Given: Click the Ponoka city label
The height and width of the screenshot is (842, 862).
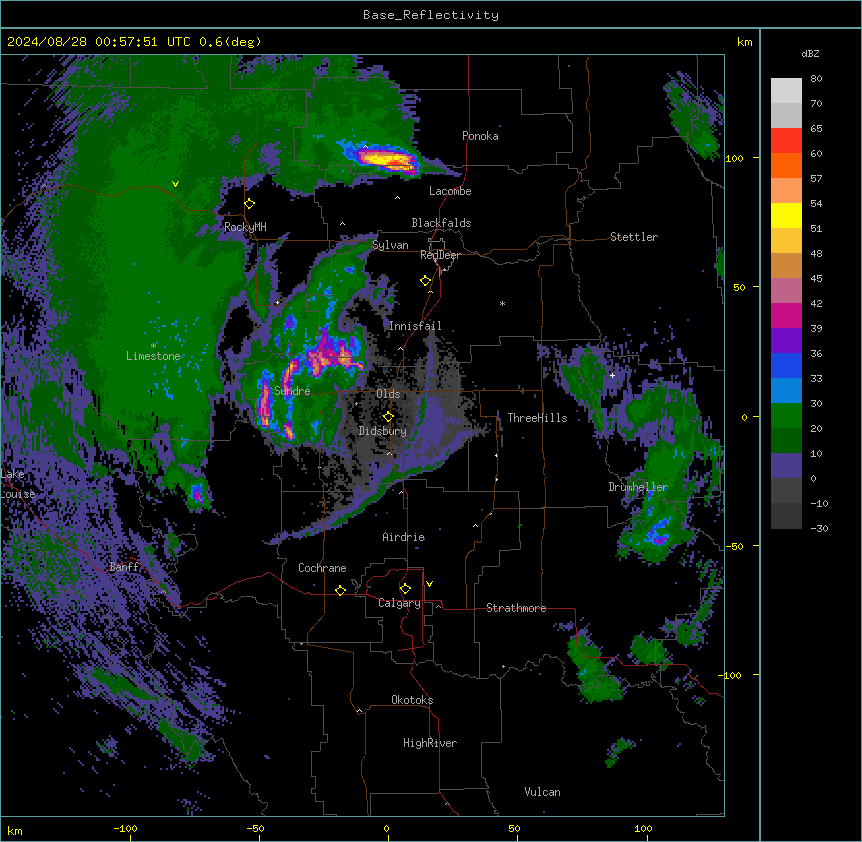Looking at the screenshot, I should [480, 136].
